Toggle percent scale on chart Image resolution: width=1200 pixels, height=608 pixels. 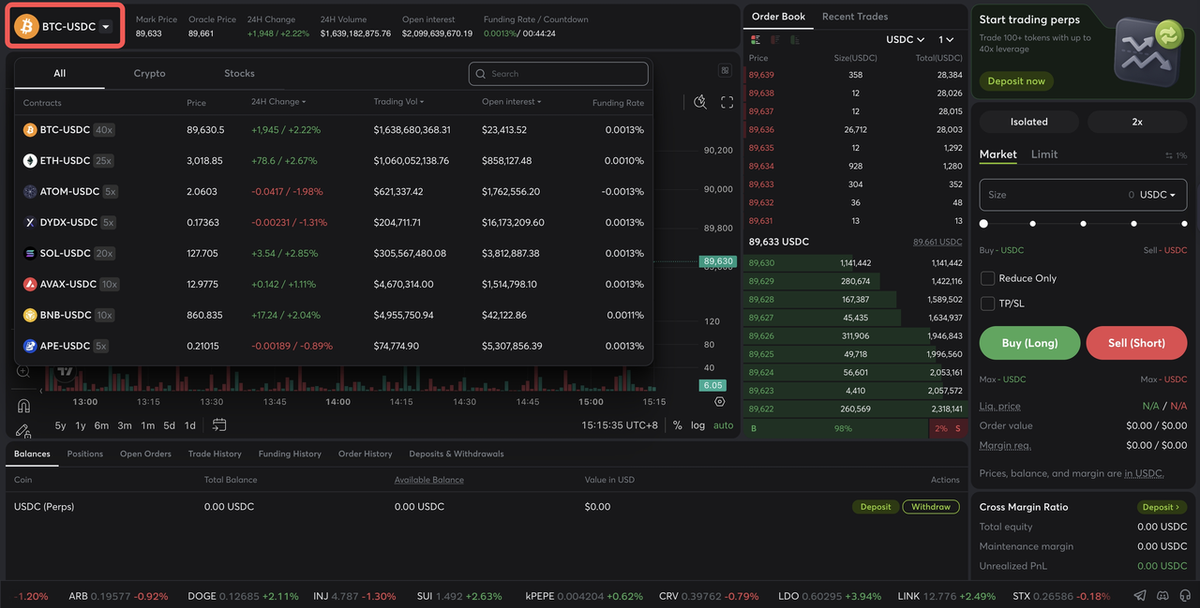click(677, 425)
